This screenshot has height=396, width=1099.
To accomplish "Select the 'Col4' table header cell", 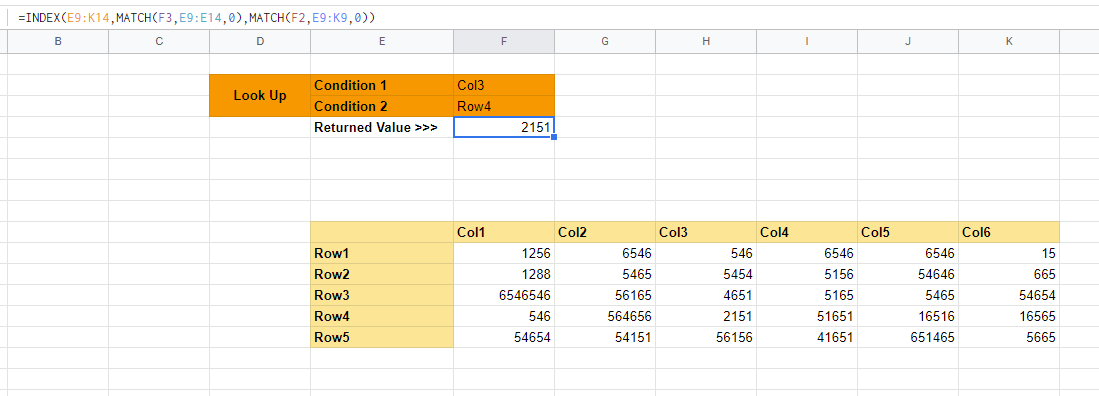I will click(807, 232).
